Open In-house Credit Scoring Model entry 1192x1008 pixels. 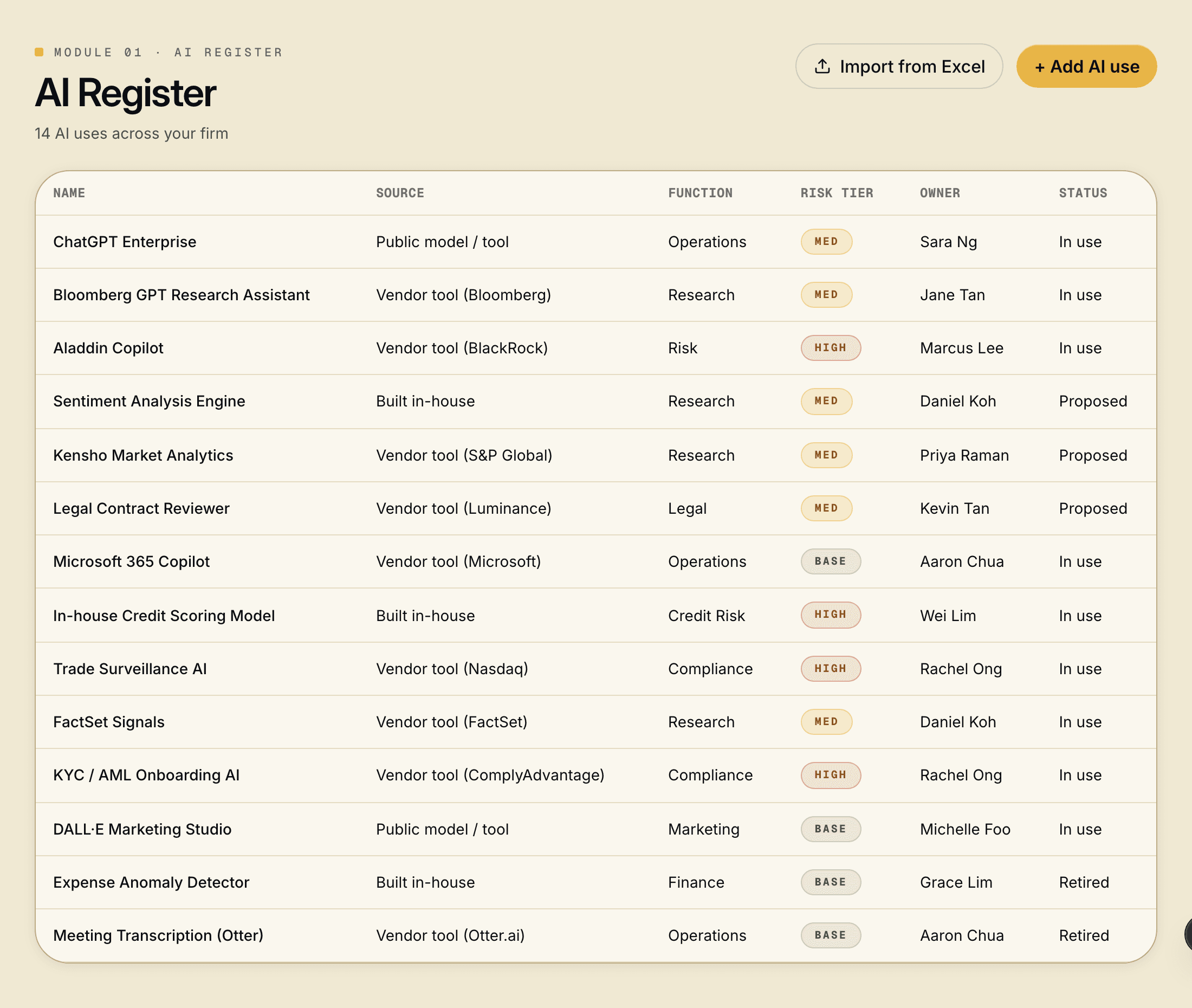pos(595,616)
